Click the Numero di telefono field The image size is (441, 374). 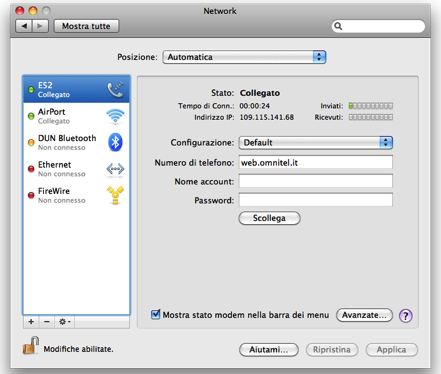[x=316, y=162]
